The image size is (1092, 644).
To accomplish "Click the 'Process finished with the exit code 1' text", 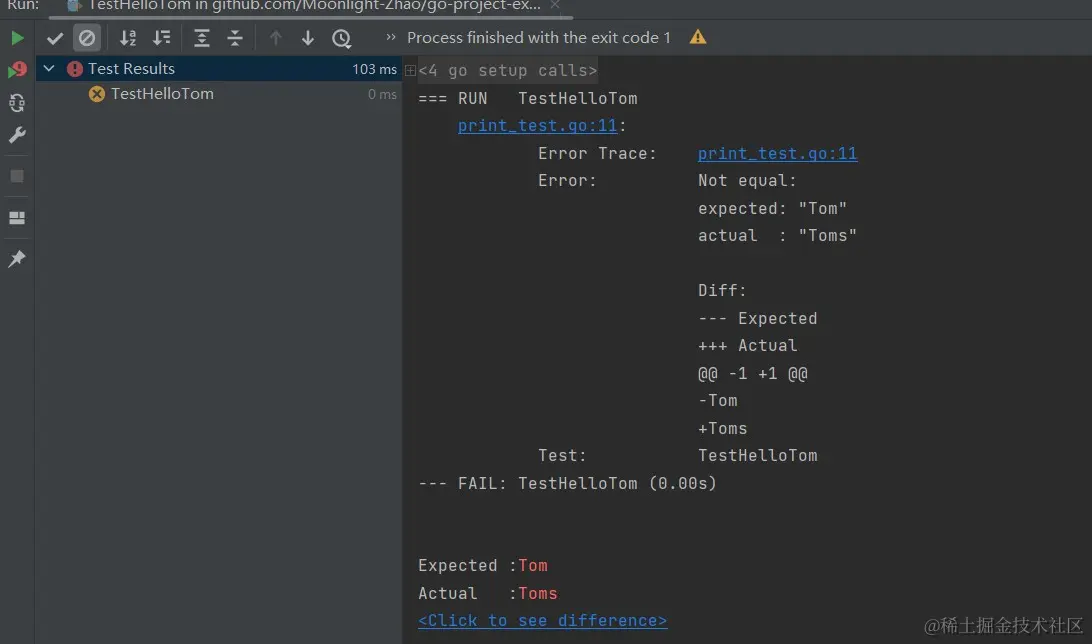I will pyautogui.click(x=538, y=37).
